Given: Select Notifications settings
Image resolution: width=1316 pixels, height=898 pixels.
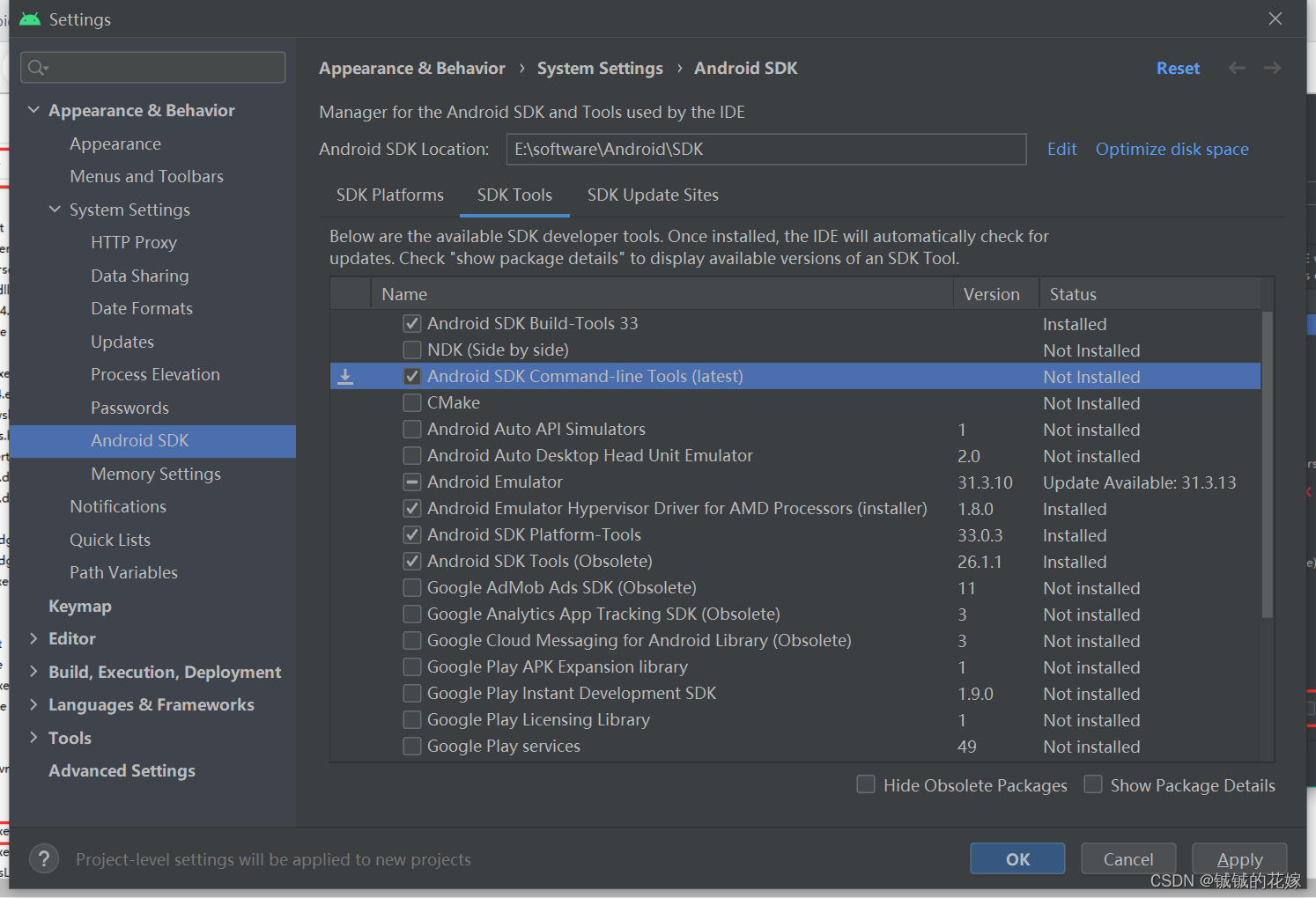Looking at the screenshot, I should 118,506.
